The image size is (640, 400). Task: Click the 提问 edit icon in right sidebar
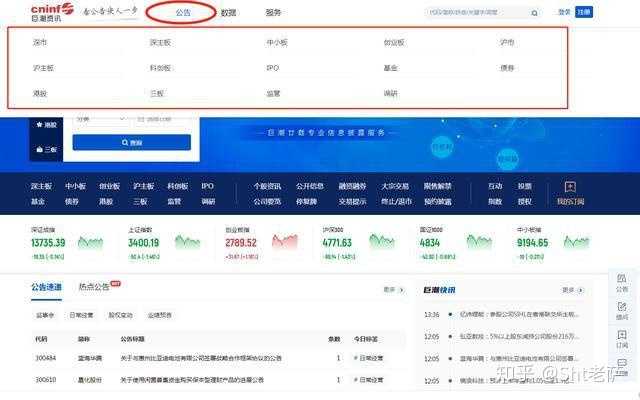622,306
